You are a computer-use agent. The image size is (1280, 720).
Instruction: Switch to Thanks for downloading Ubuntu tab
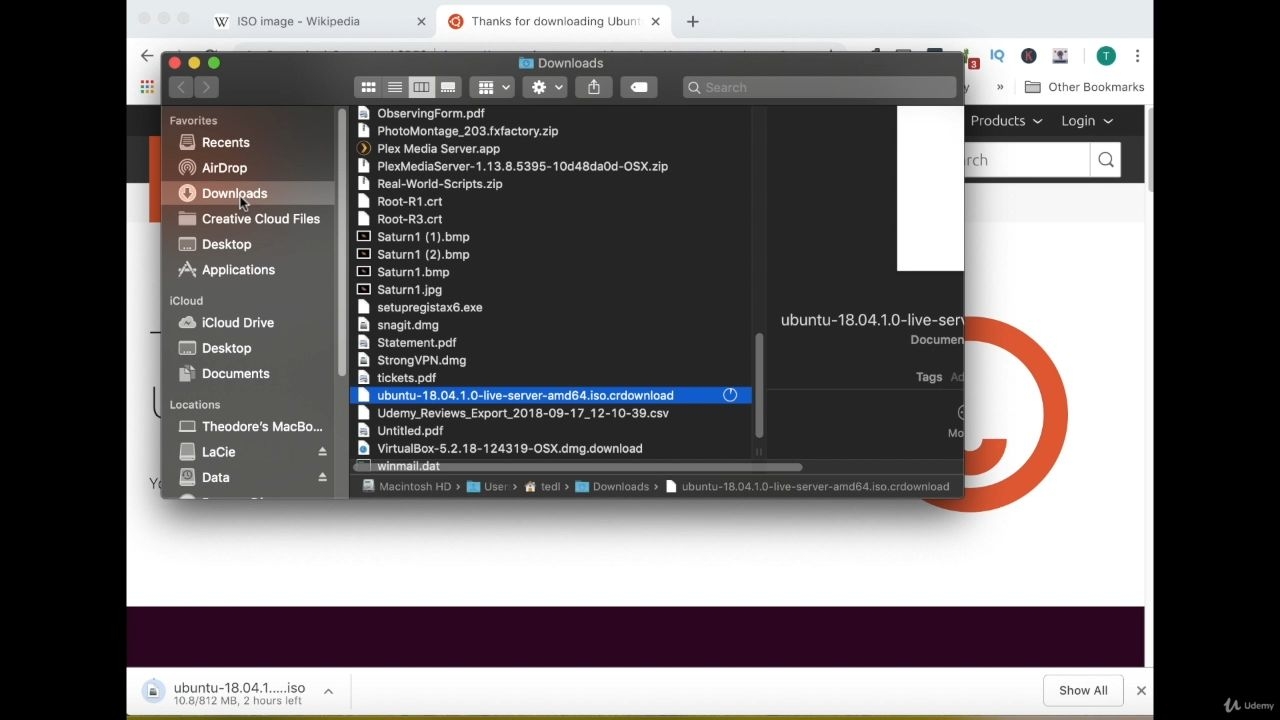[555, 21]
